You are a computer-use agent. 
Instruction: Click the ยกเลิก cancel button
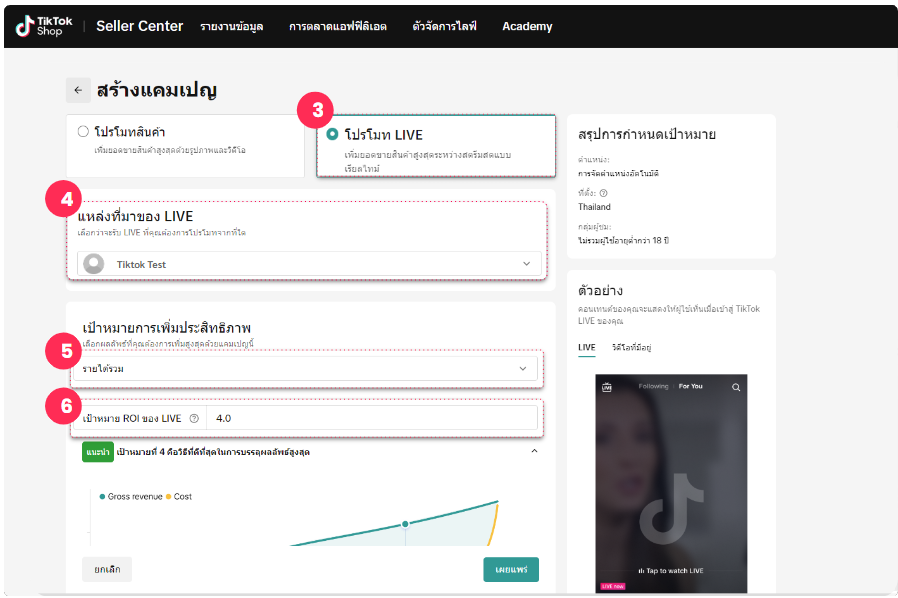[107, 569]
